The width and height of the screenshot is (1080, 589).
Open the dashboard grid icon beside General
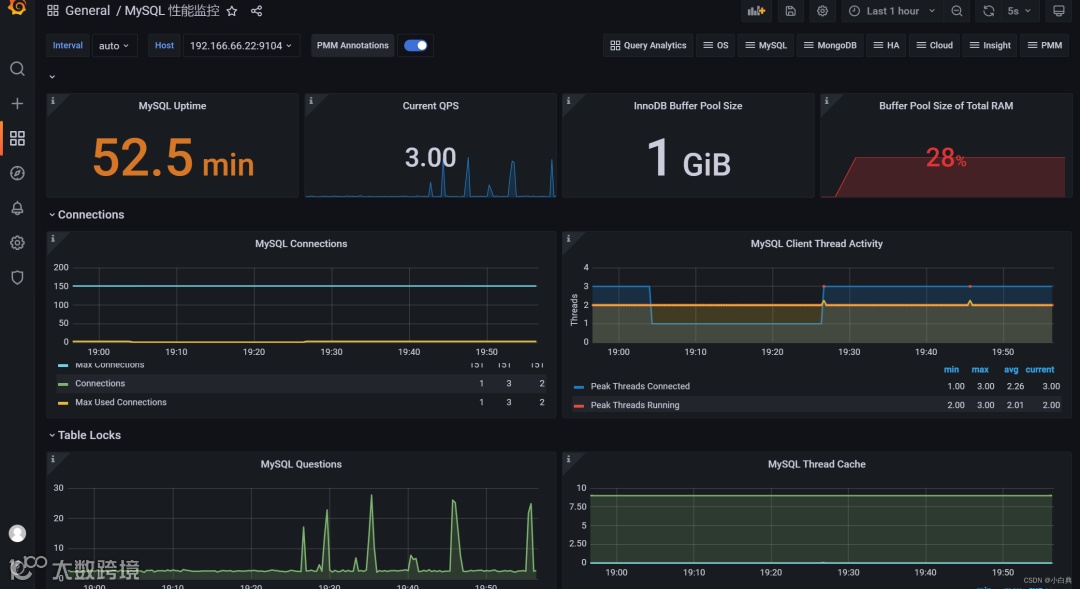(52, 11)
